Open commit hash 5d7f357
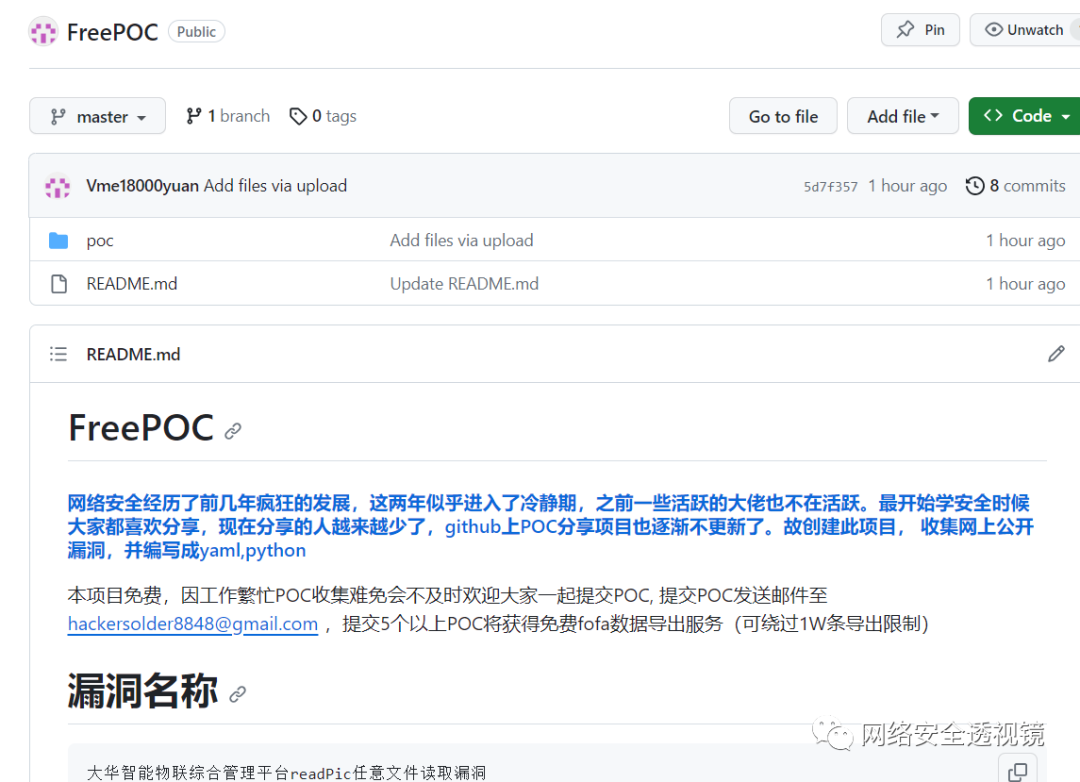 (x=830, y=187)
